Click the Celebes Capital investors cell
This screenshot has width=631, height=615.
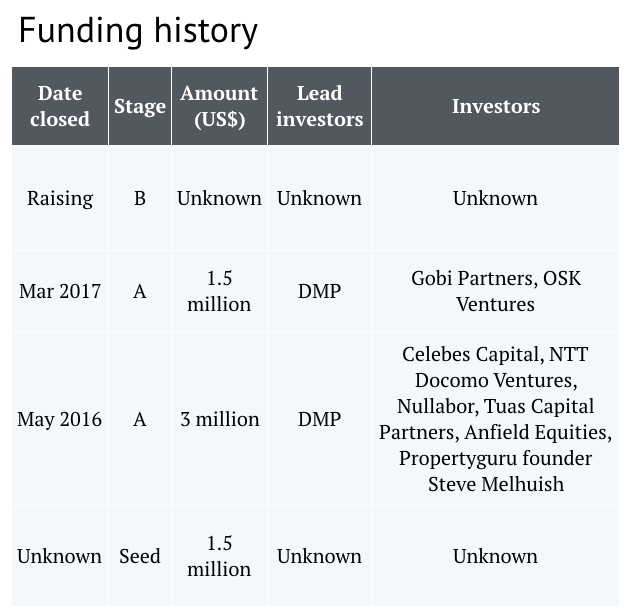(495, 419)
